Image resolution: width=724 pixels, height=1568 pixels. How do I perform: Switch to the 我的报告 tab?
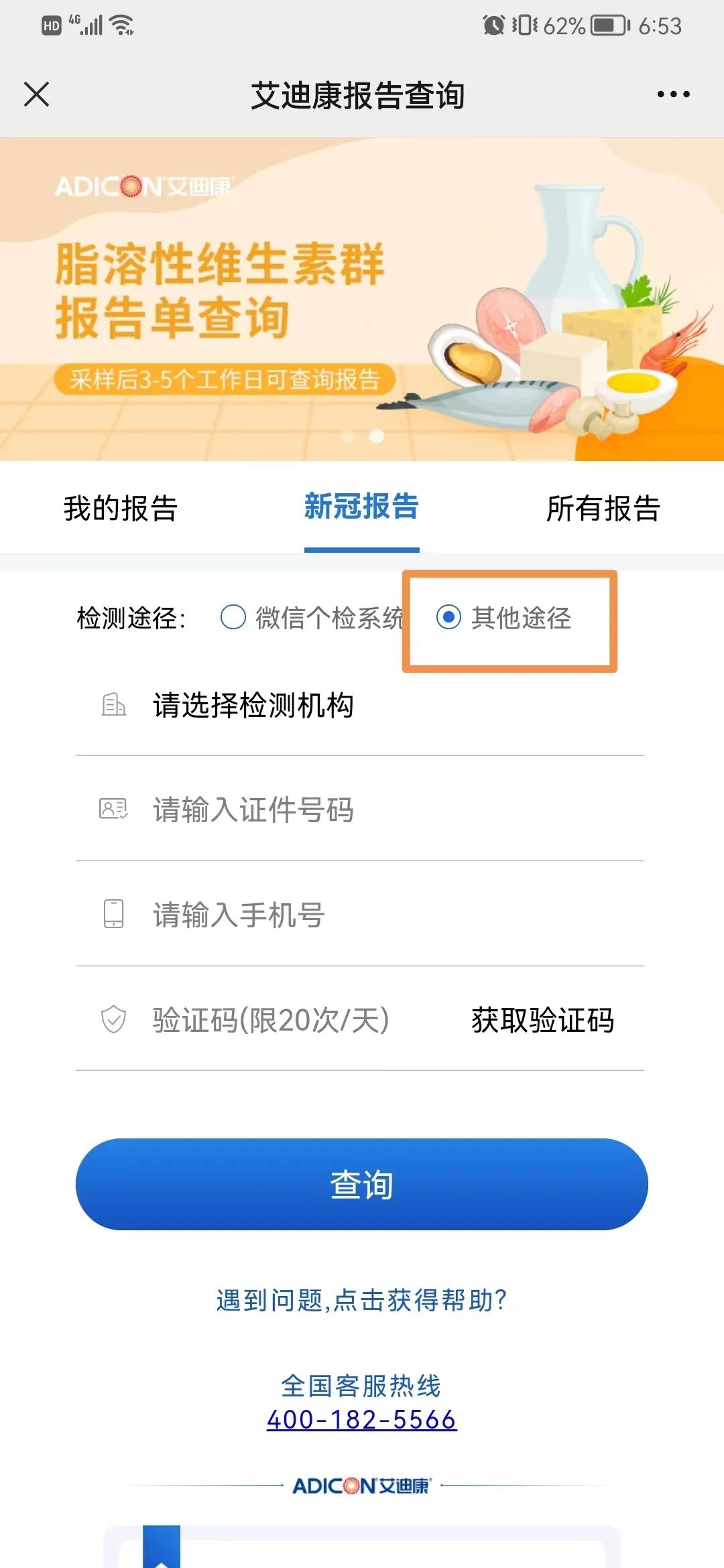click(x=121, y=508)
